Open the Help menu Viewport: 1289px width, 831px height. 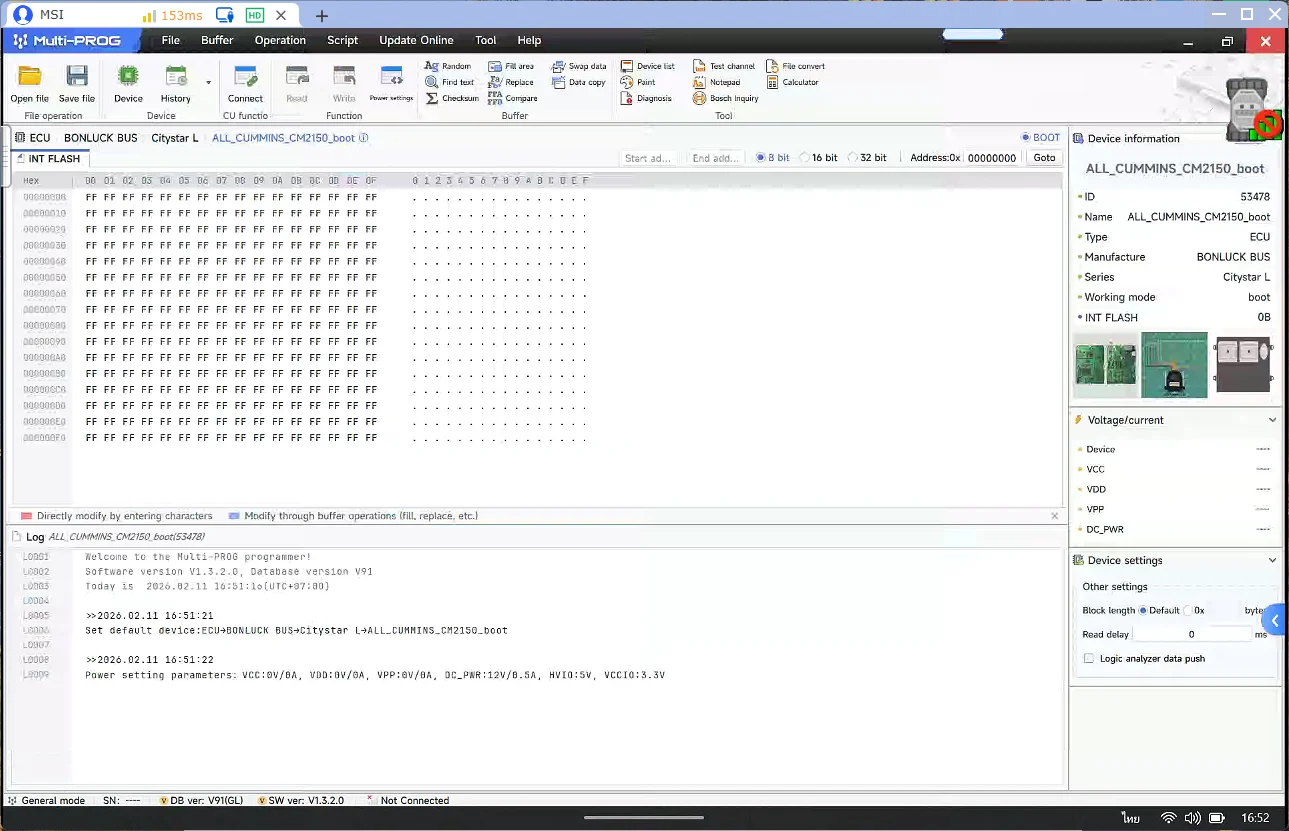[x=529, y=40]
